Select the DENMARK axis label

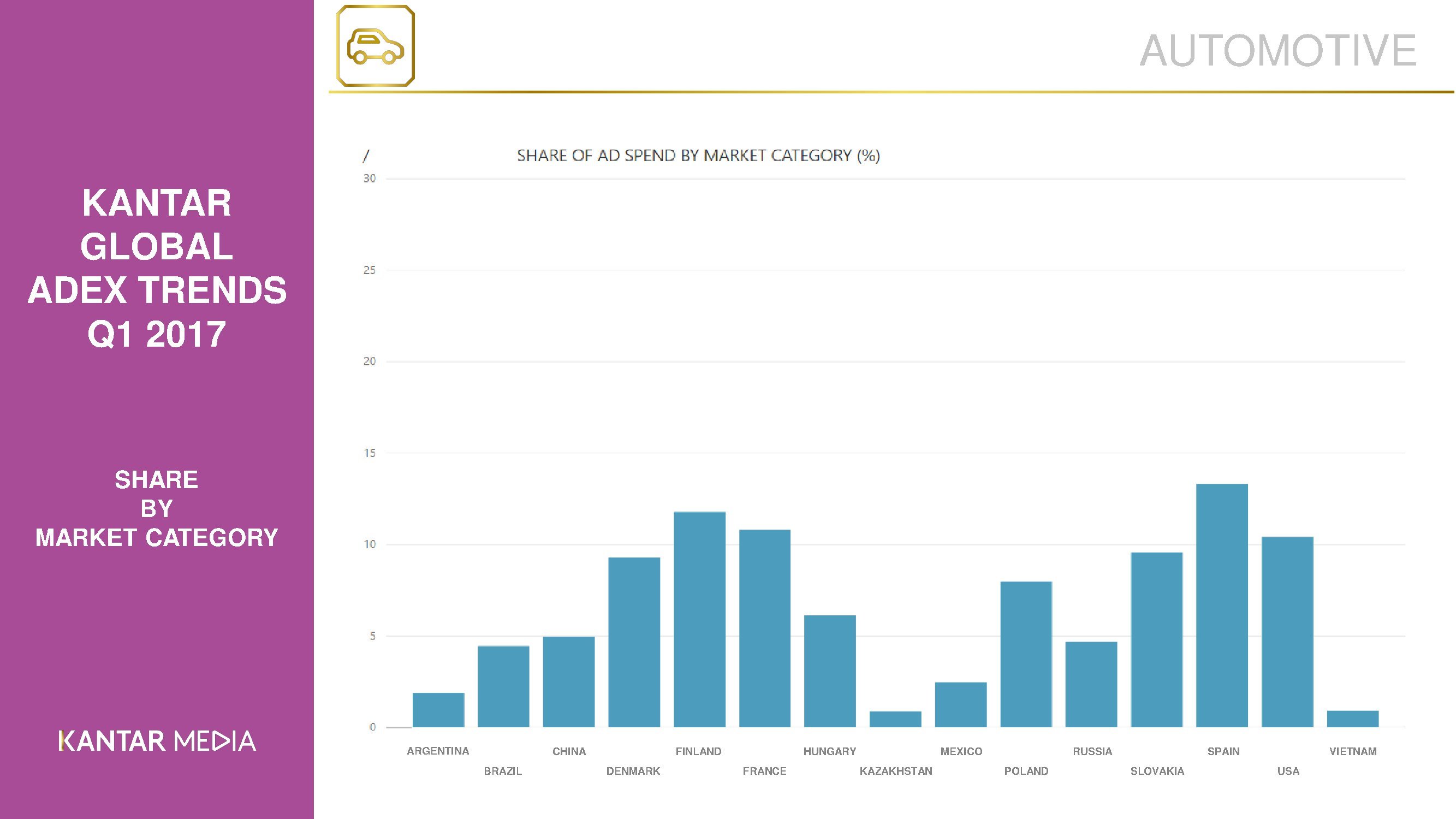(634, 771)
